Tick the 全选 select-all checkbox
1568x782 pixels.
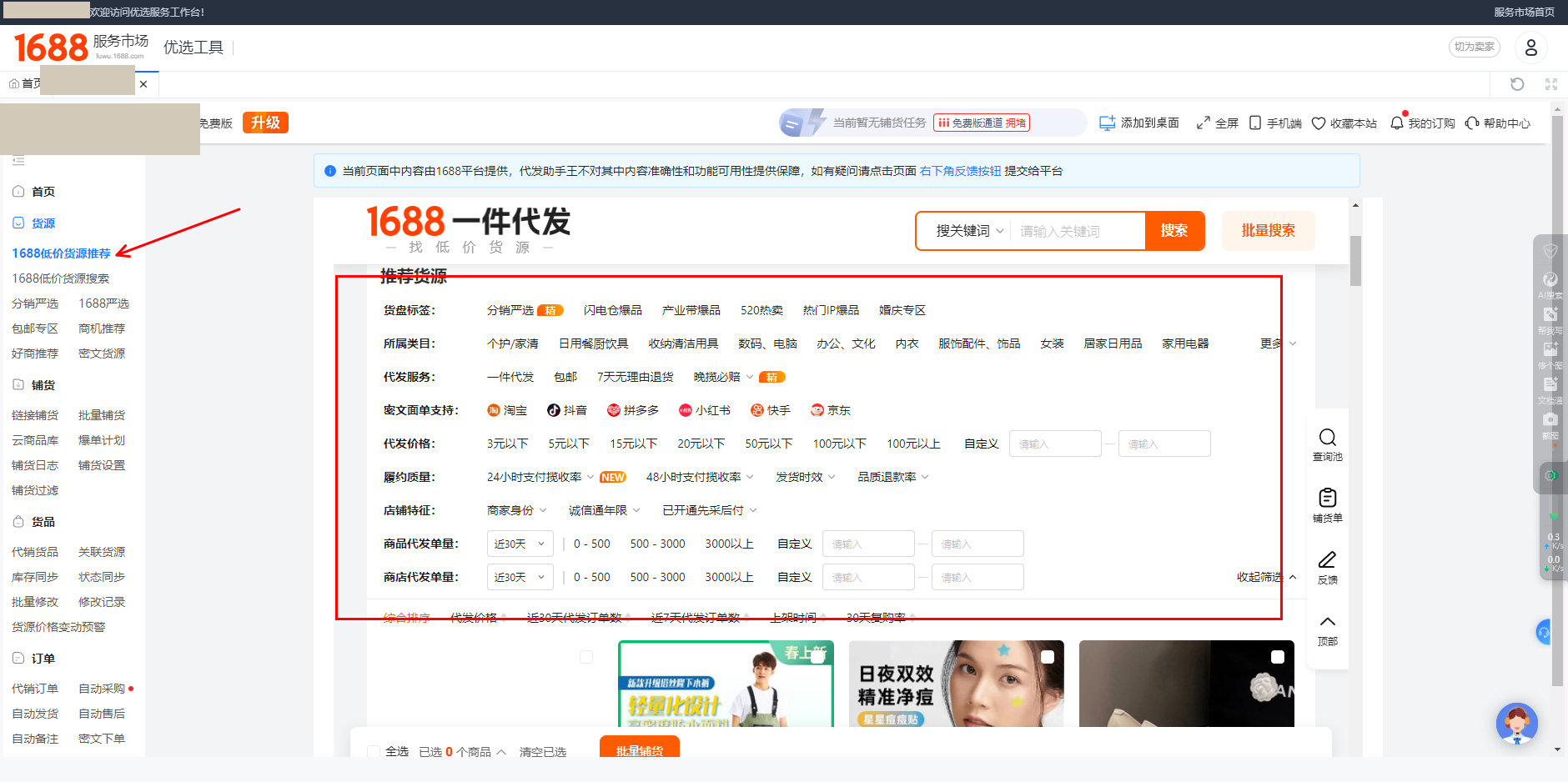(x=374, y=752)
